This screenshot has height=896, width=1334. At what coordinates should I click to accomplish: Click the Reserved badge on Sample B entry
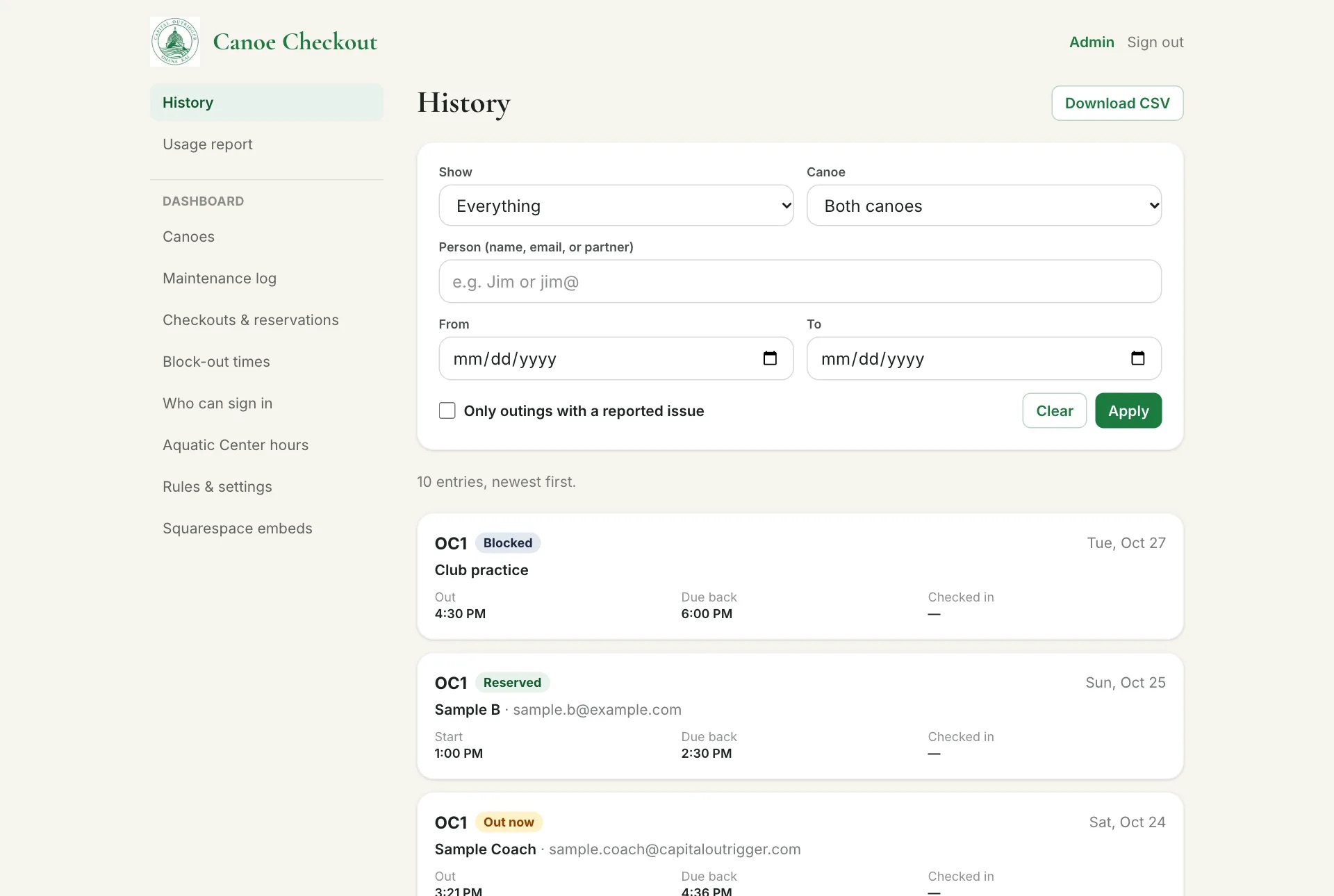pyautogui.click(x=512, y=683)
